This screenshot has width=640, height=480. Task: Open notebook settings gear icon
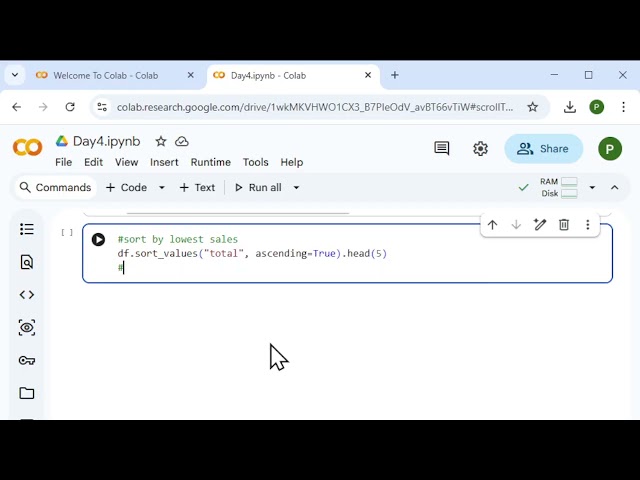click(480, 149)
